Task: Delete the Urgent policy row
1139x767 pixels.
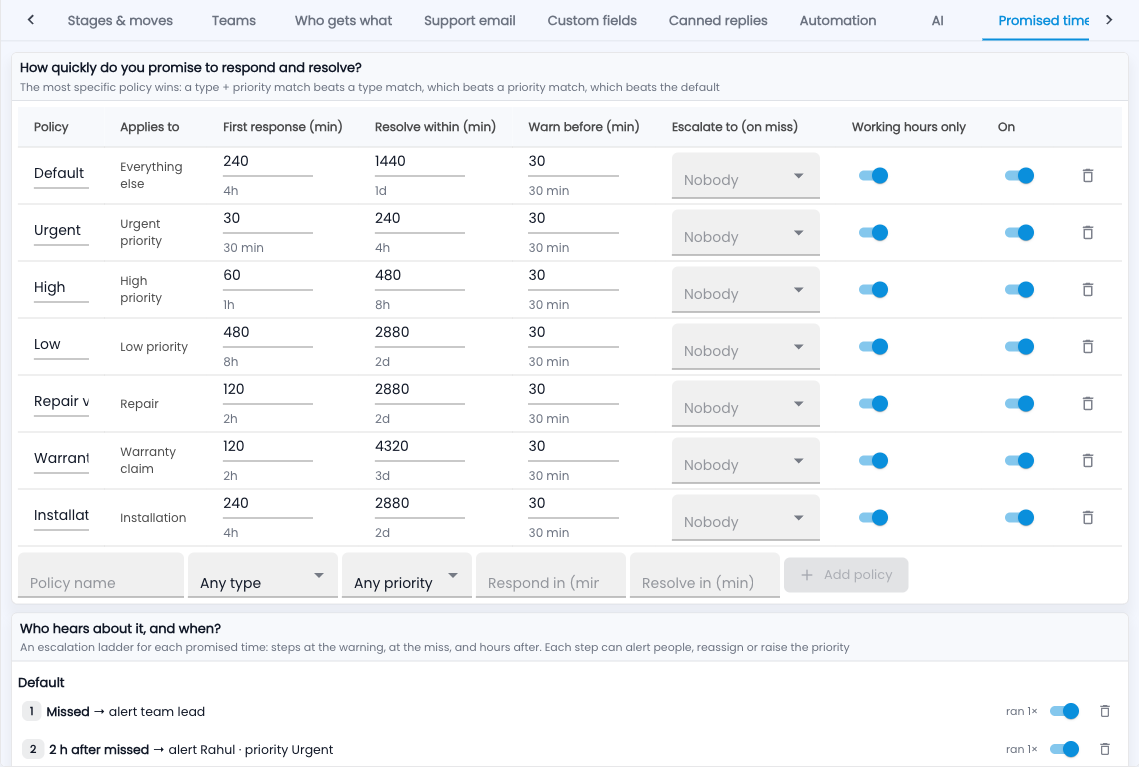Action: [1087, 232]
